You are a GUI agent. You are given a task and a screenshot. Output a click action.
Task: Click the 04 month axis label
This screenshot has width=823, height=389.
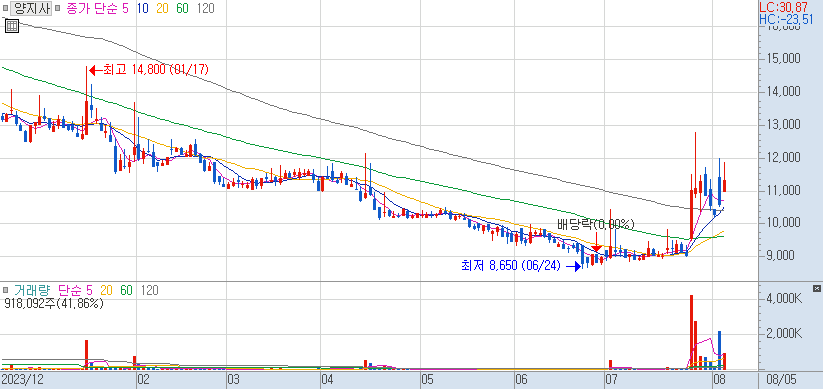pos(328,379)
